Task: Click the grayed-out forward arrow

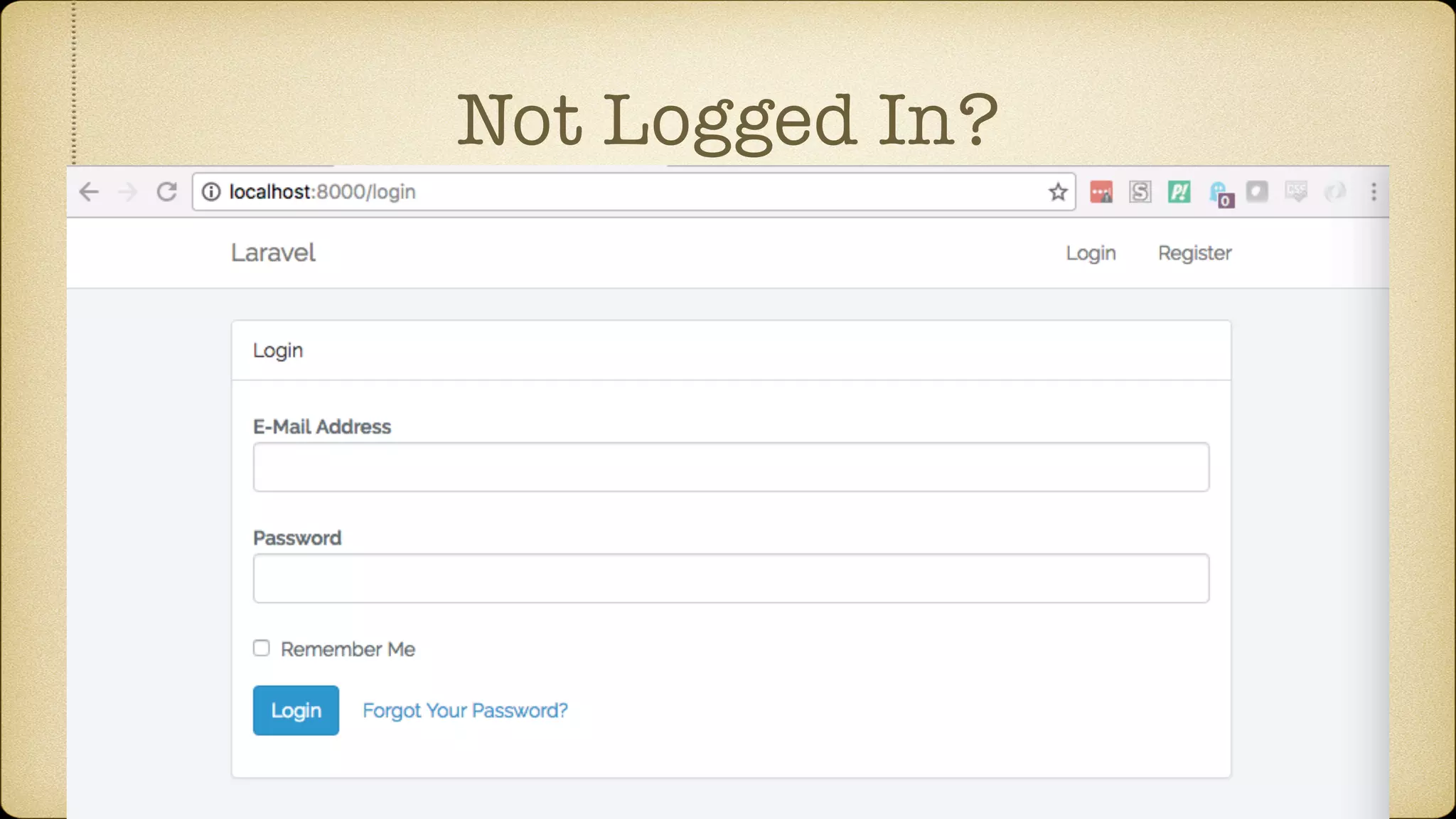Action: (x=128, y=192)
